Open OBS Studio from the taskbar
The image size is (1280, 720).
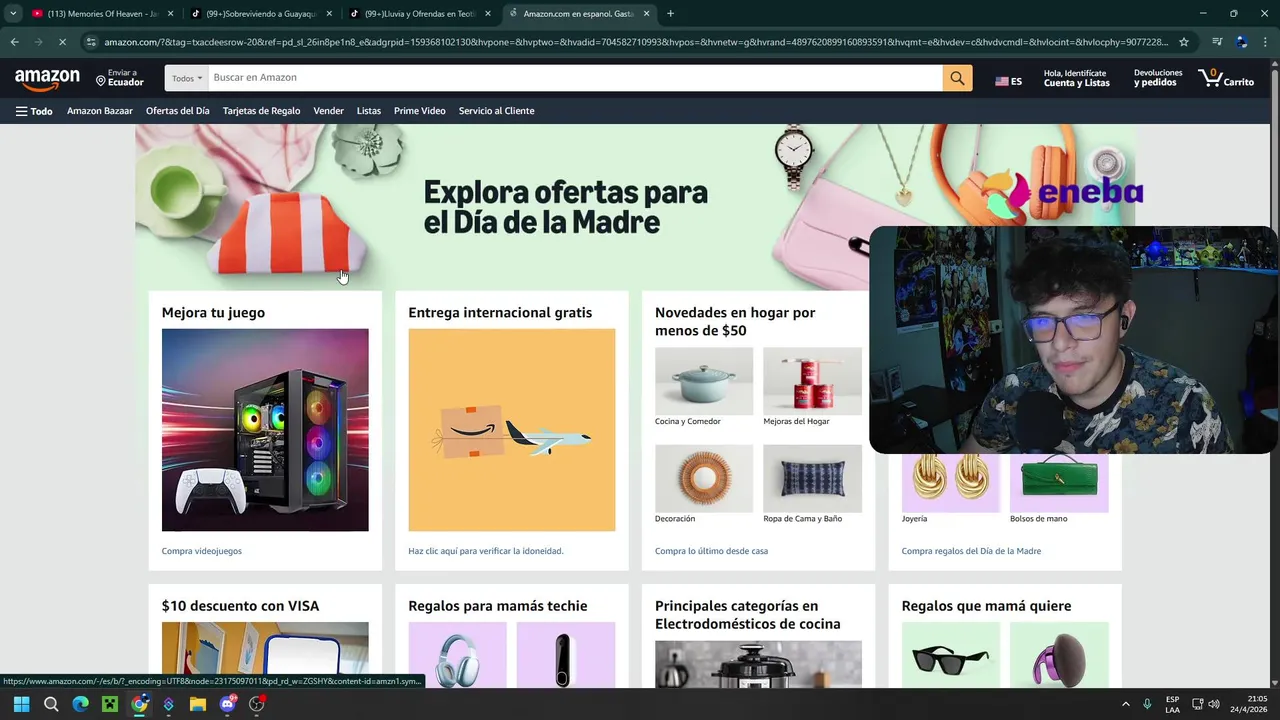[x=257, y=704]
